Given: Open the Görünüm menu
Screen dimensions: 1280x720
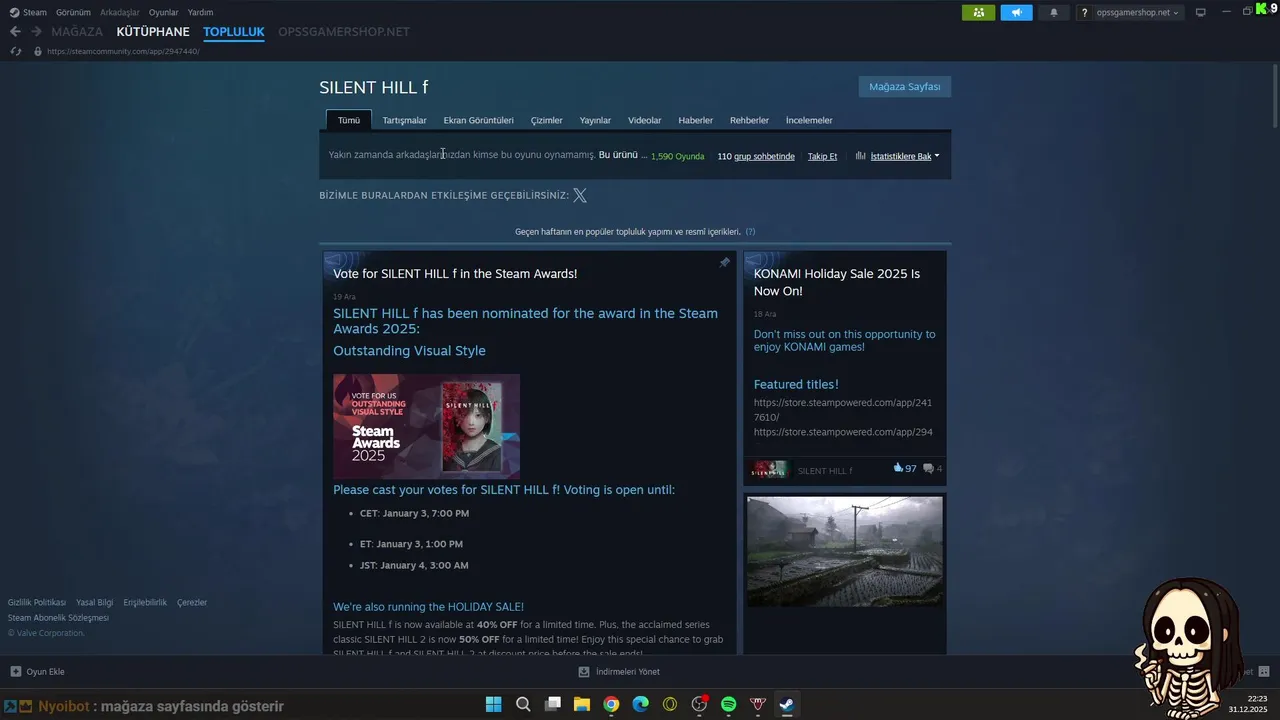Looking at the screenshot, I should (73, 13).
